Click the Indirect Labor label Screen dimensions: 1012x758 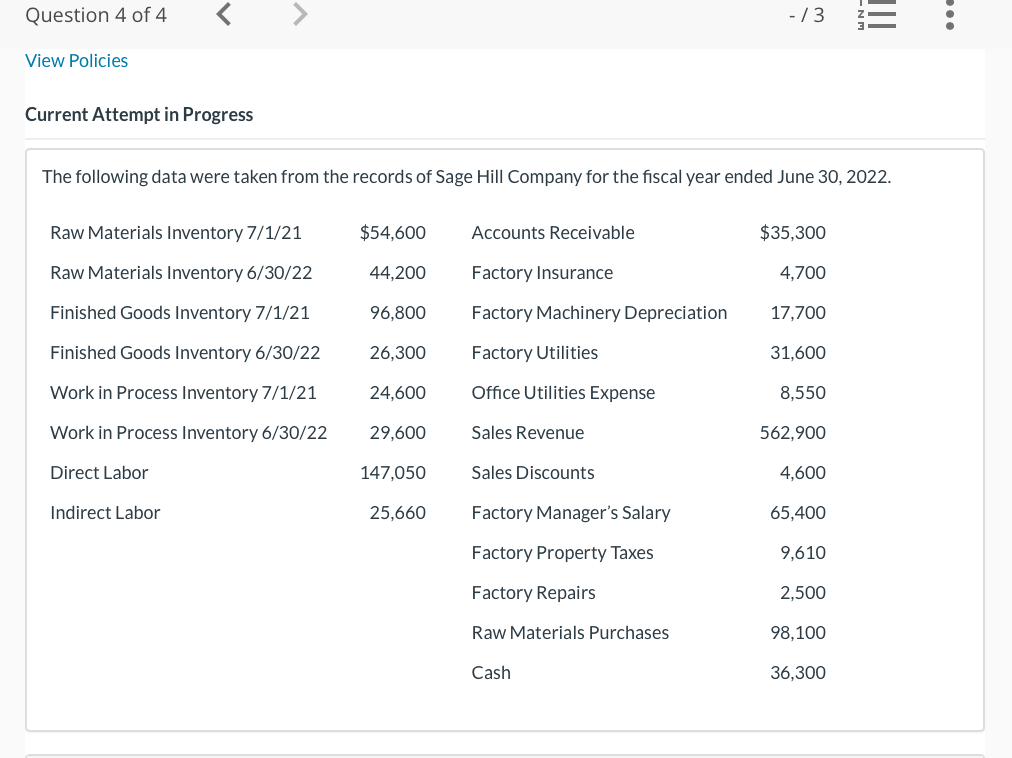coord(105,513)
